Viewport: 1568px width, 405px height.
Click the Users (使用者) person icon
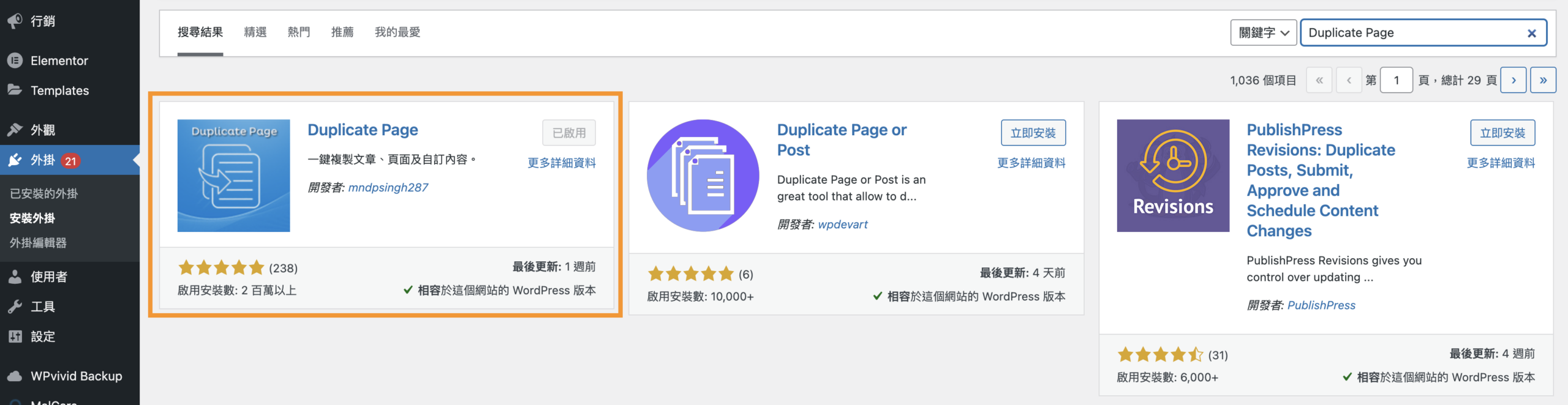pyautogui.click(x=15, y=277)
